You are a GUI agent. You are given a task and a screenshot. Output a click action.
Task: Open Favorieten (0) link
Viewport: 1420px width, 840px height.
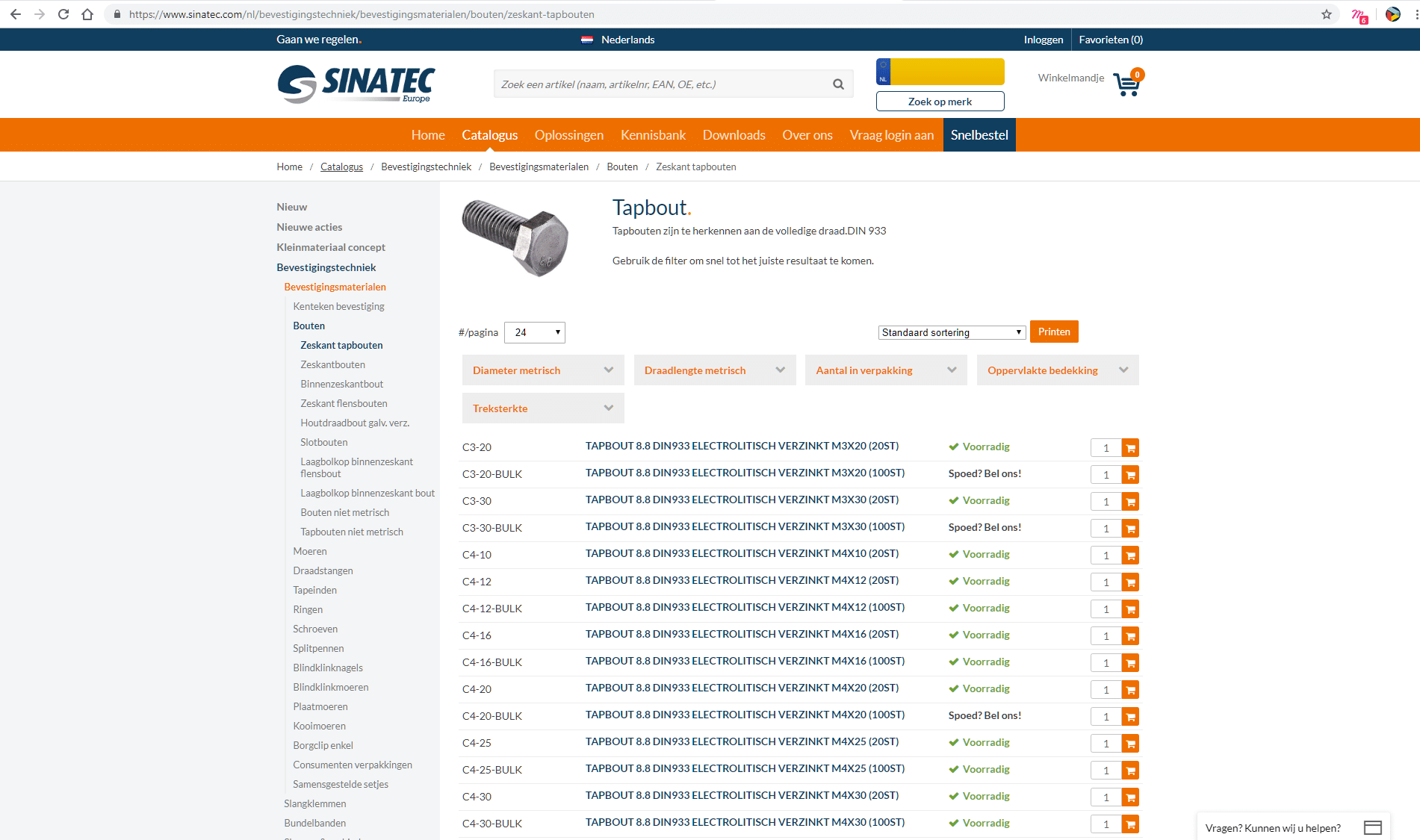1111,40
